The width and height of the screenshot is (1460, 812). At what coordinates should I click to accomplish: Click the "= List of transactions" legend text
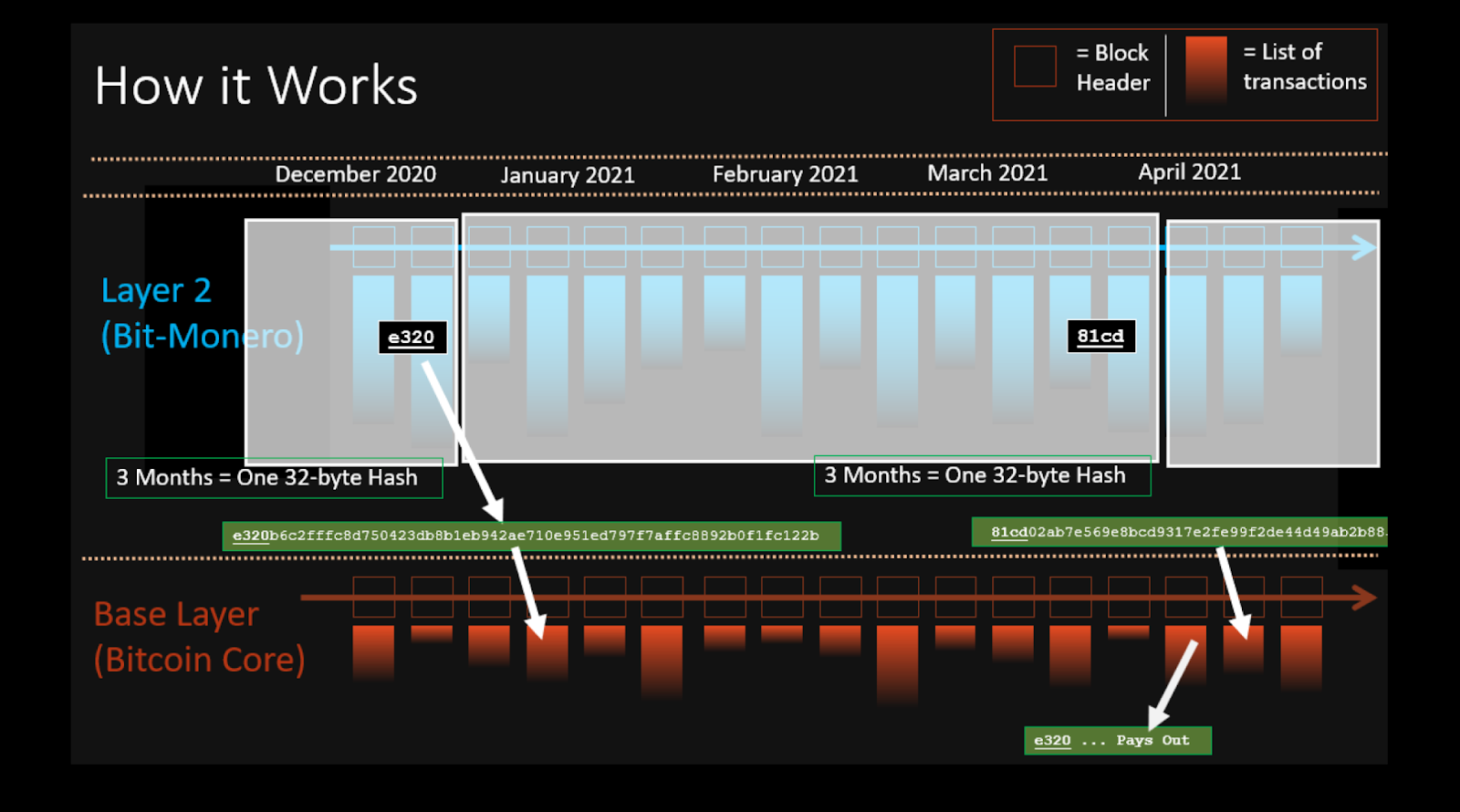[1305, 67]
